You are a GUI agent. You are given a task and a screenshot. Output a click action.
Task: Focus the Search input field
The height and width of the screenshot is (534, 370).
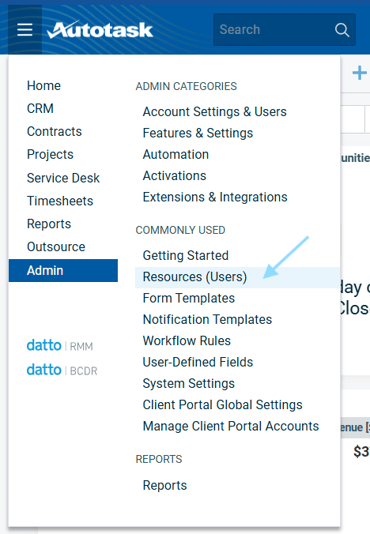coord(284,30)
